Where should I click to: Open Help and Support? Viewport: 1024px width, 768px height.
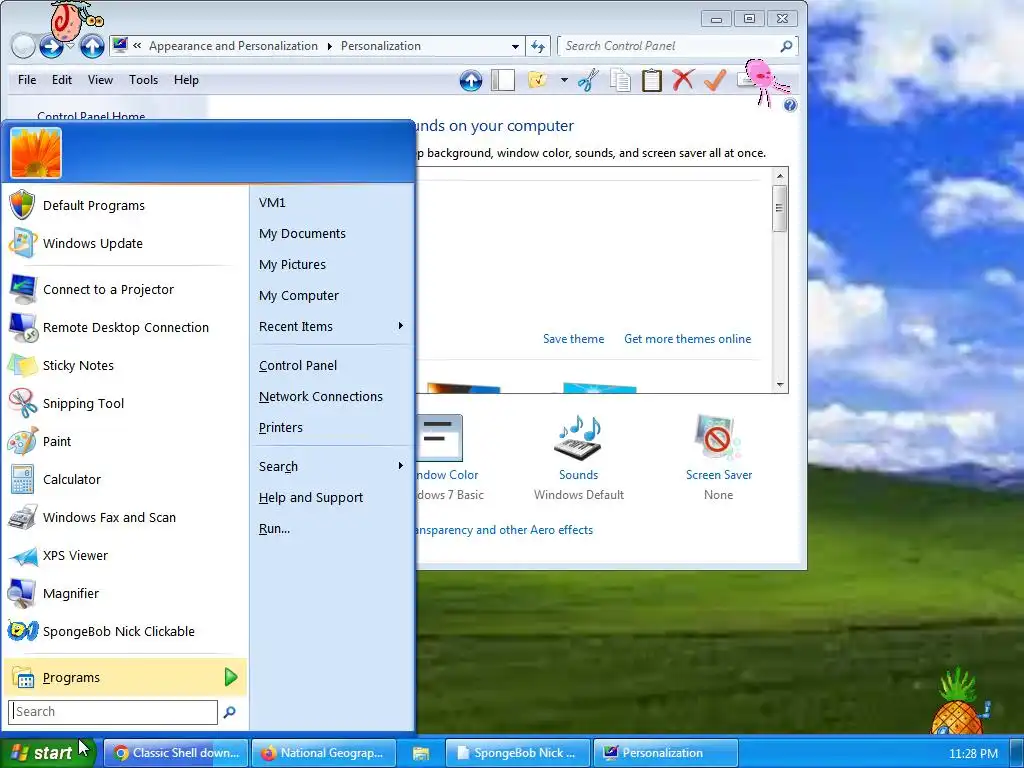(x=332, y=498)
